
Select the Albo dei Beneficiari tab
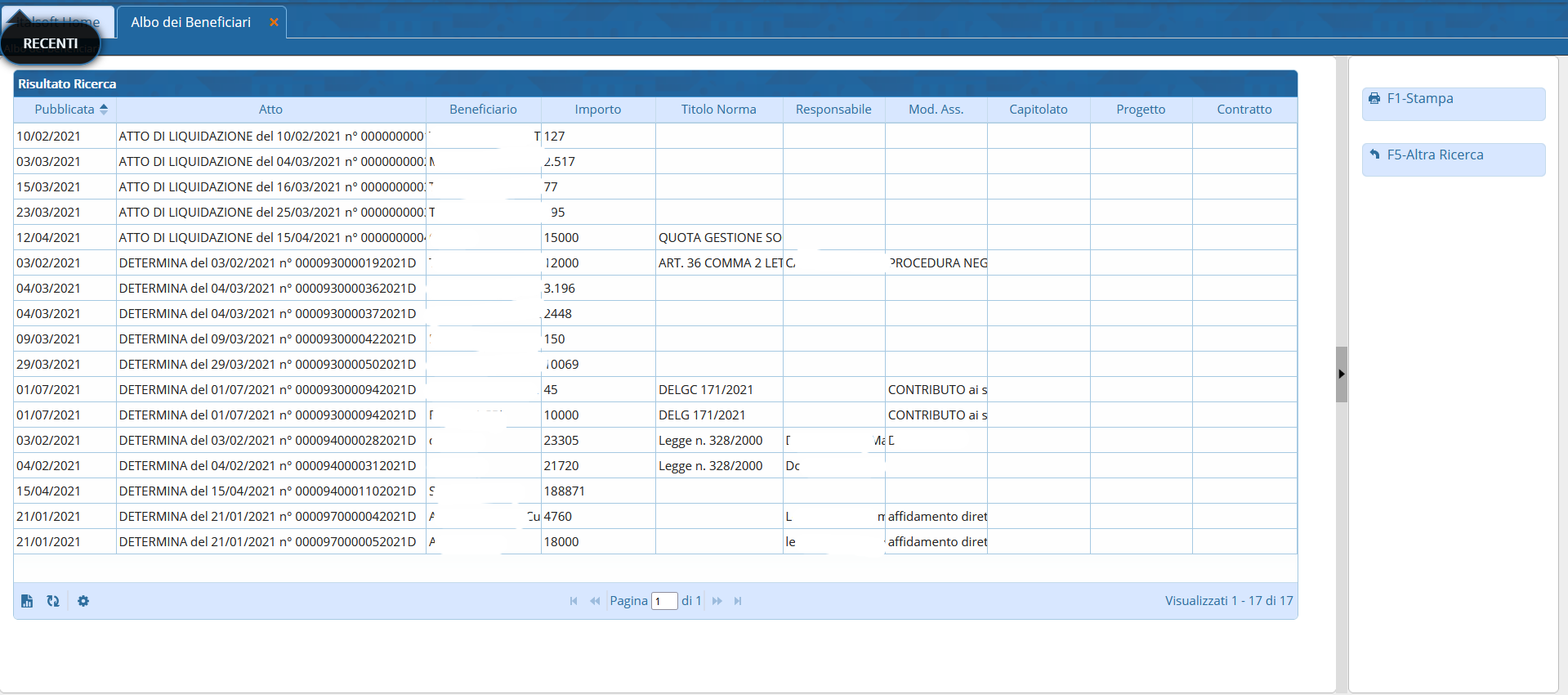[x=191, y=22]
